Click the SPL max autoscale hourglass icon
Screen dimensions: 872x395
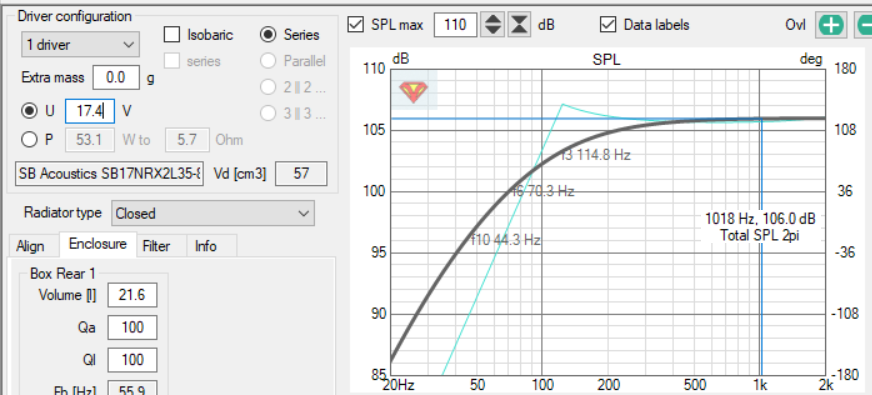(x=519, y=25)
